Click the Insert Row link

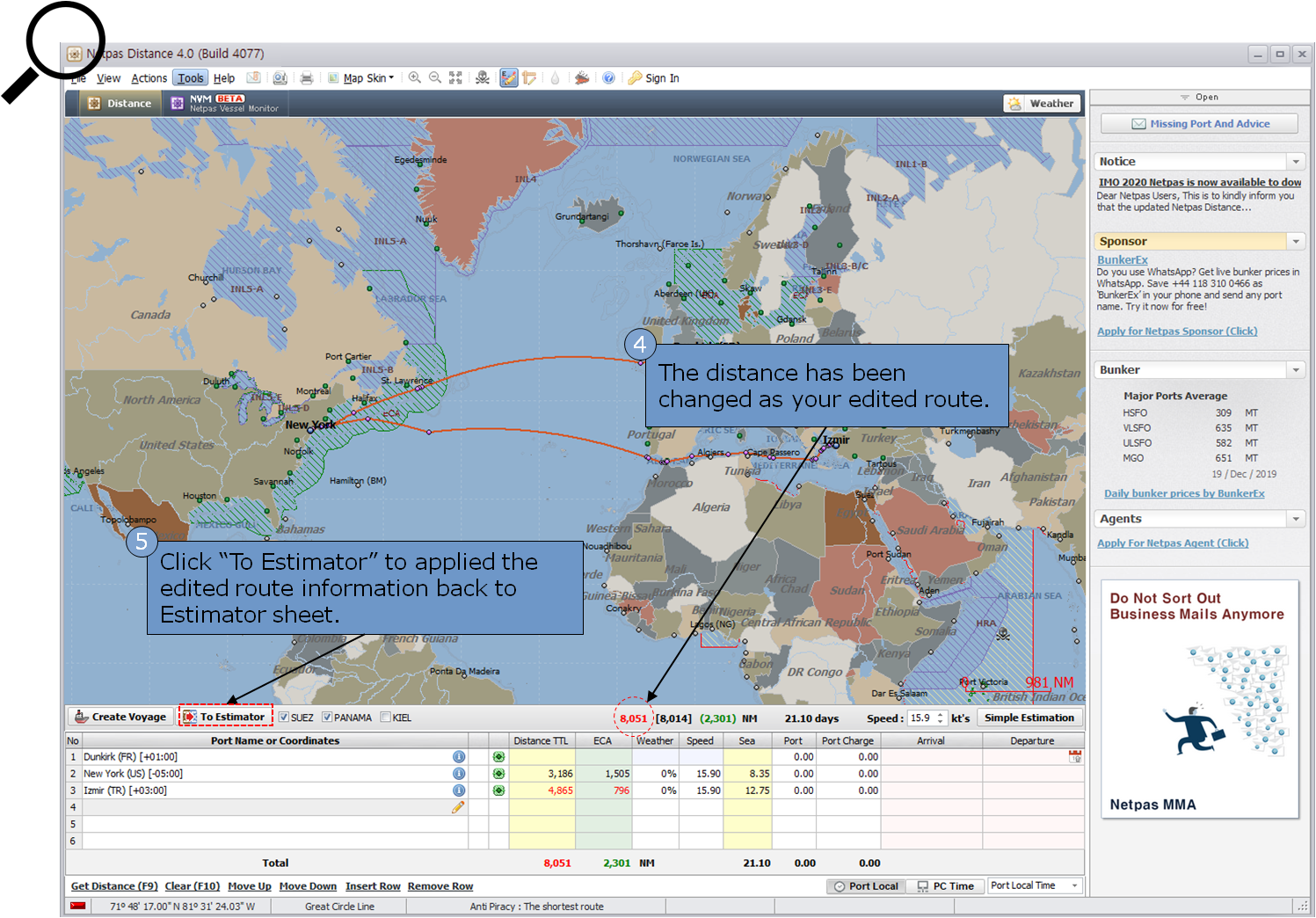373,886
